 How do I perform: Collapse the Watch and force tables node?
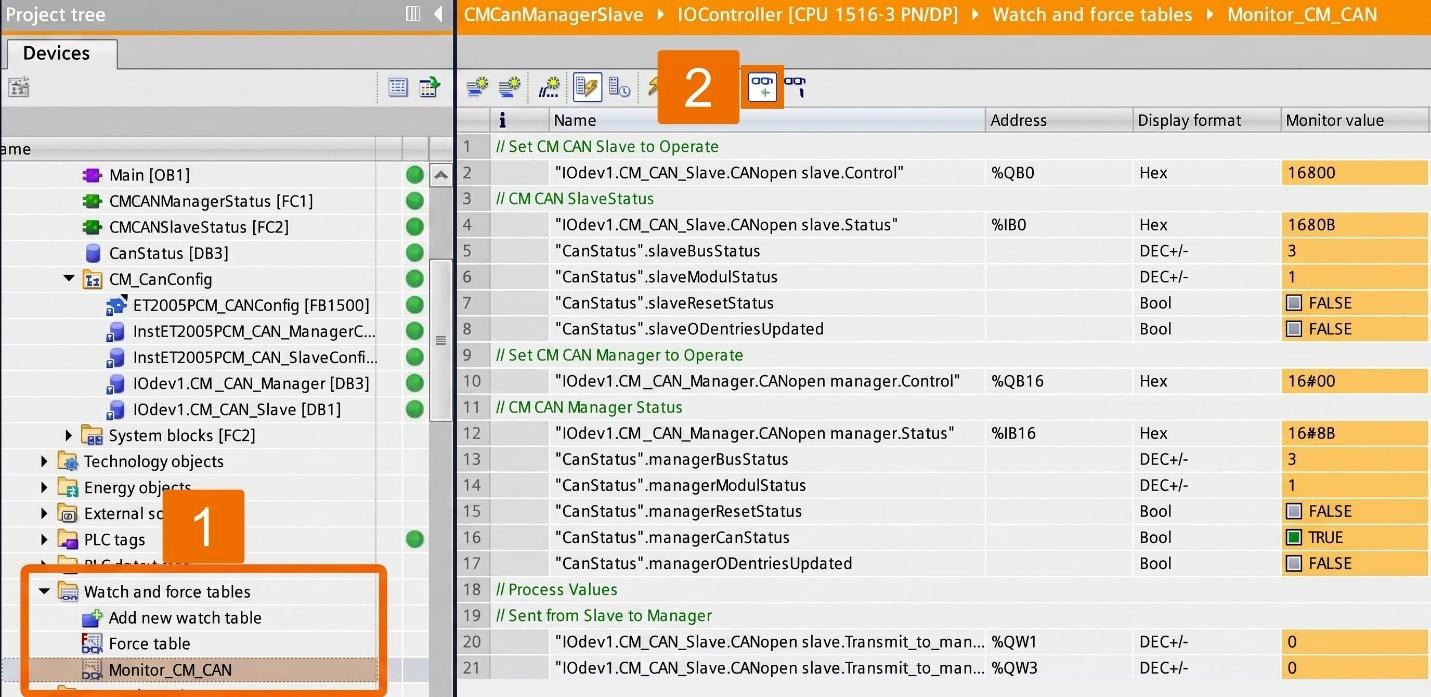(44, 591)
